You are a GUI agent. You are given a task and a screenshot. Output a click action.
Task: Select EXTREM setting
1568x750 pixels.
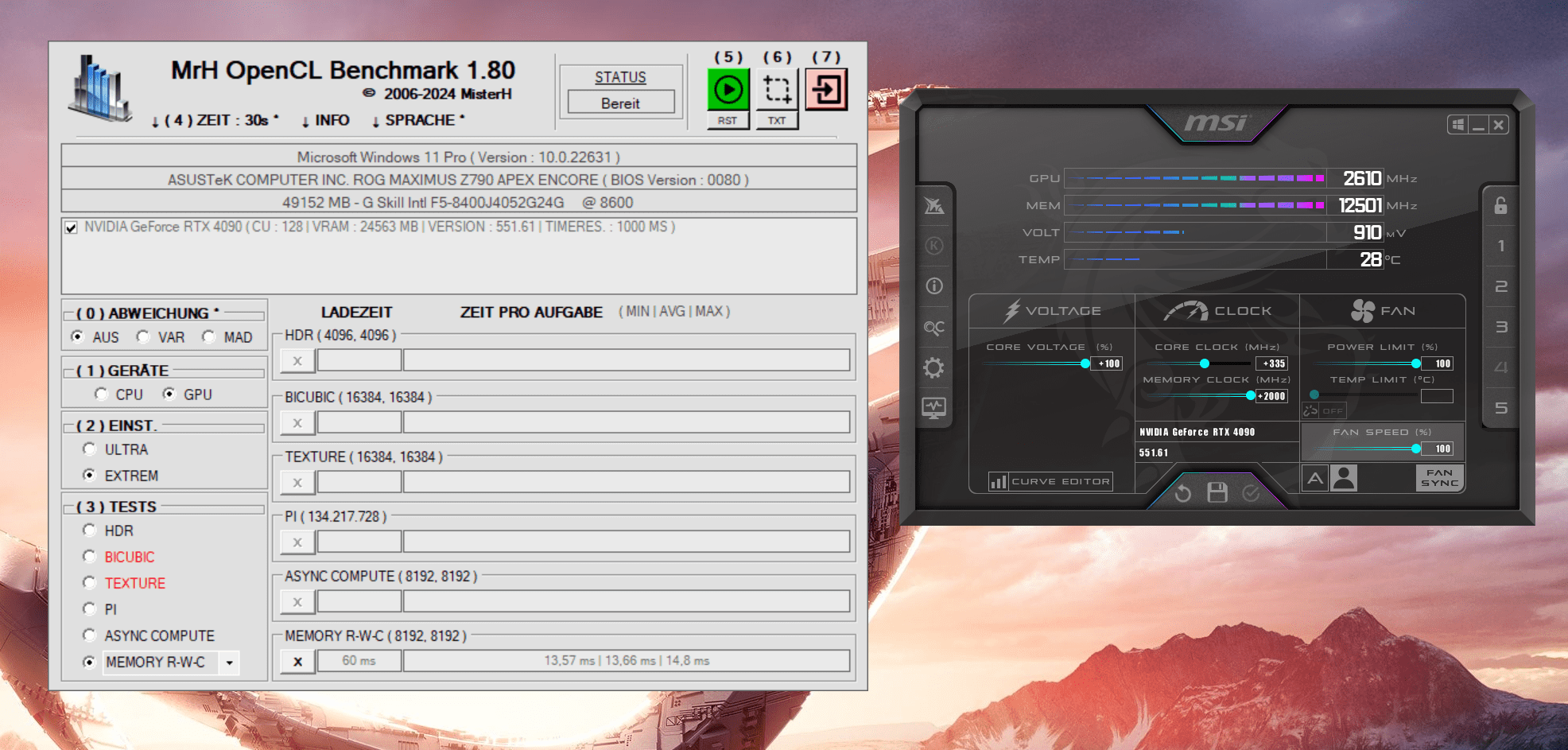[89, 475]
